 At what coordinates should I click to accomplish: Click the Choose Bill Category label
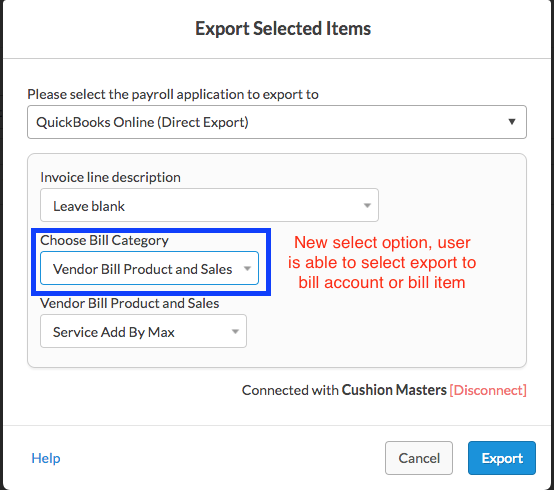tap(104, 241)
